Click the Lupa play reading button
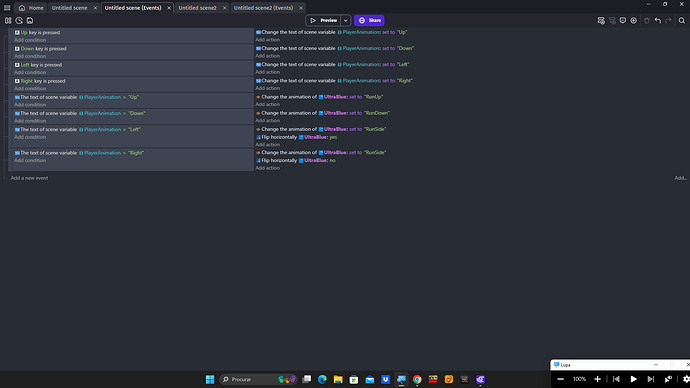The height and width of the screenshot is (388, 690). 634,379
